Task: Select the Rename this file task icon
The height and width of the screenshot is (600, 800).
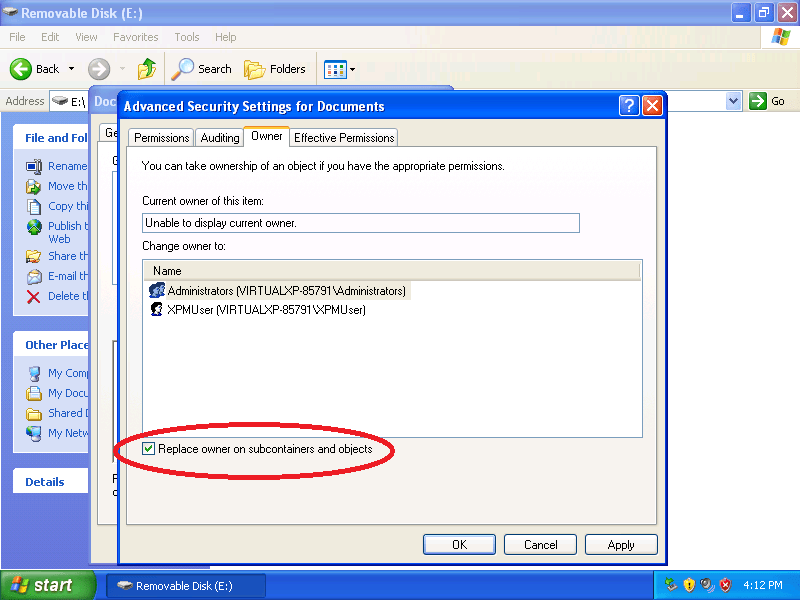Action: tap(35, 166)
